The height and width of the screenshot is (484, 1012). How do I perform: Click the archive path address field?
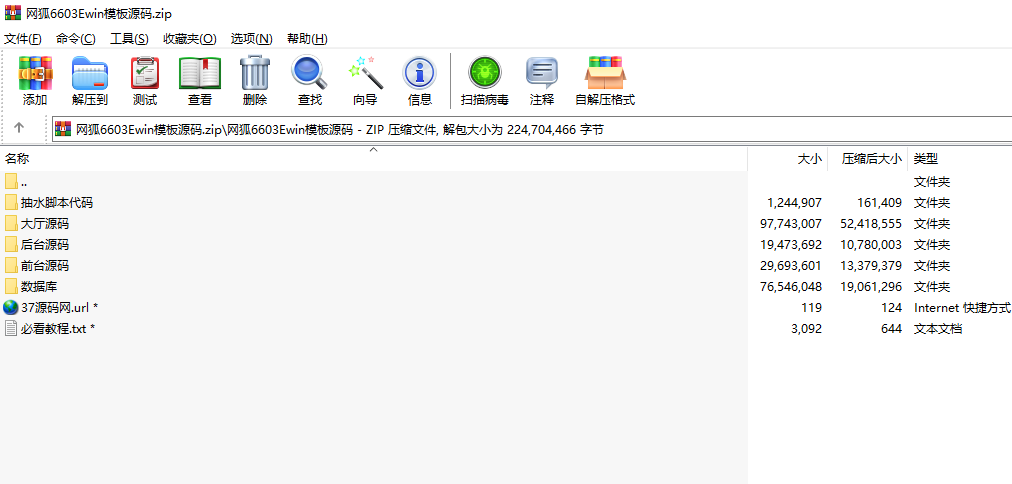(532, 130)
